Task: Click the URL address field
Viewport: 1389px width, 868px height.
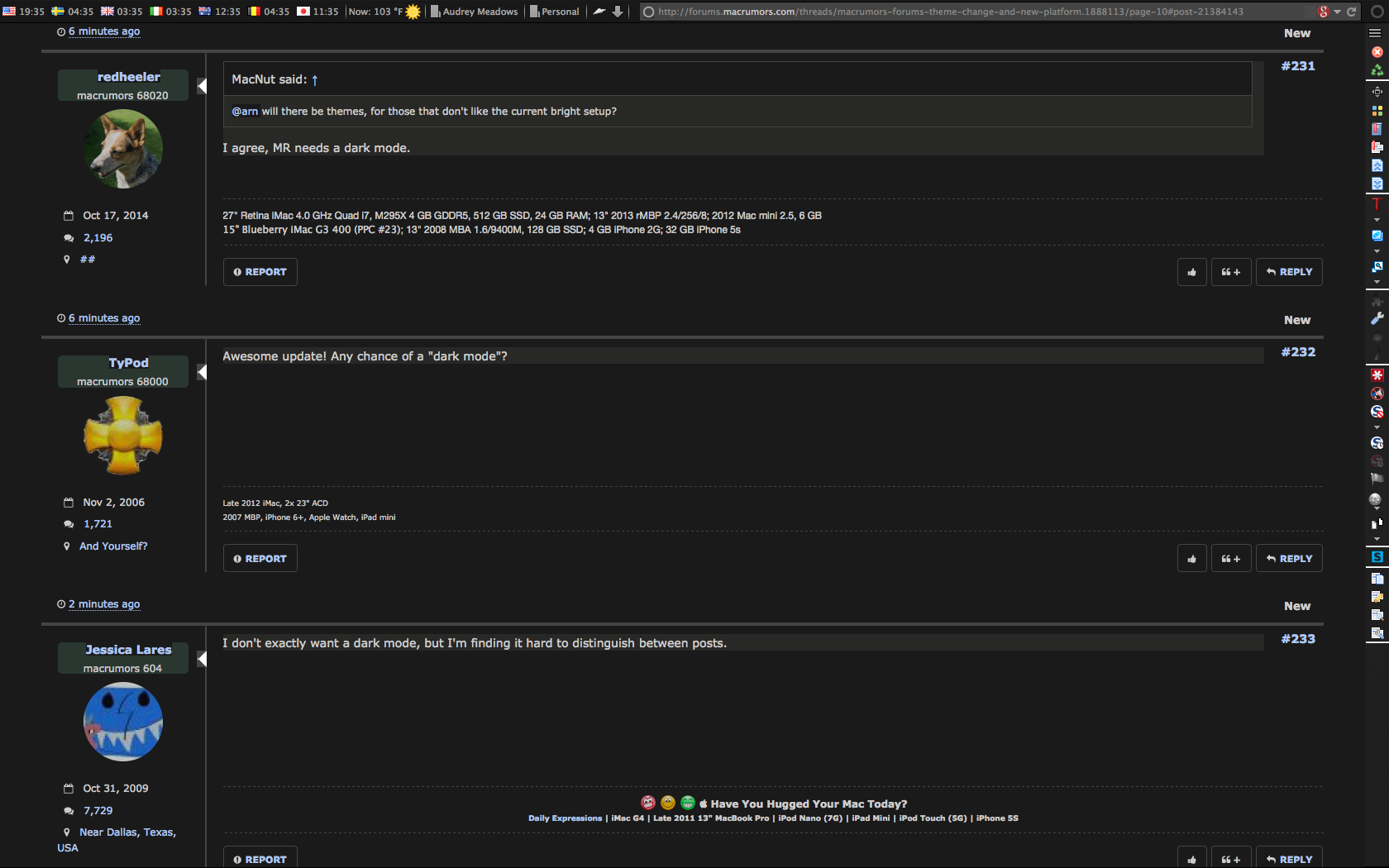Action: point(976,12)
